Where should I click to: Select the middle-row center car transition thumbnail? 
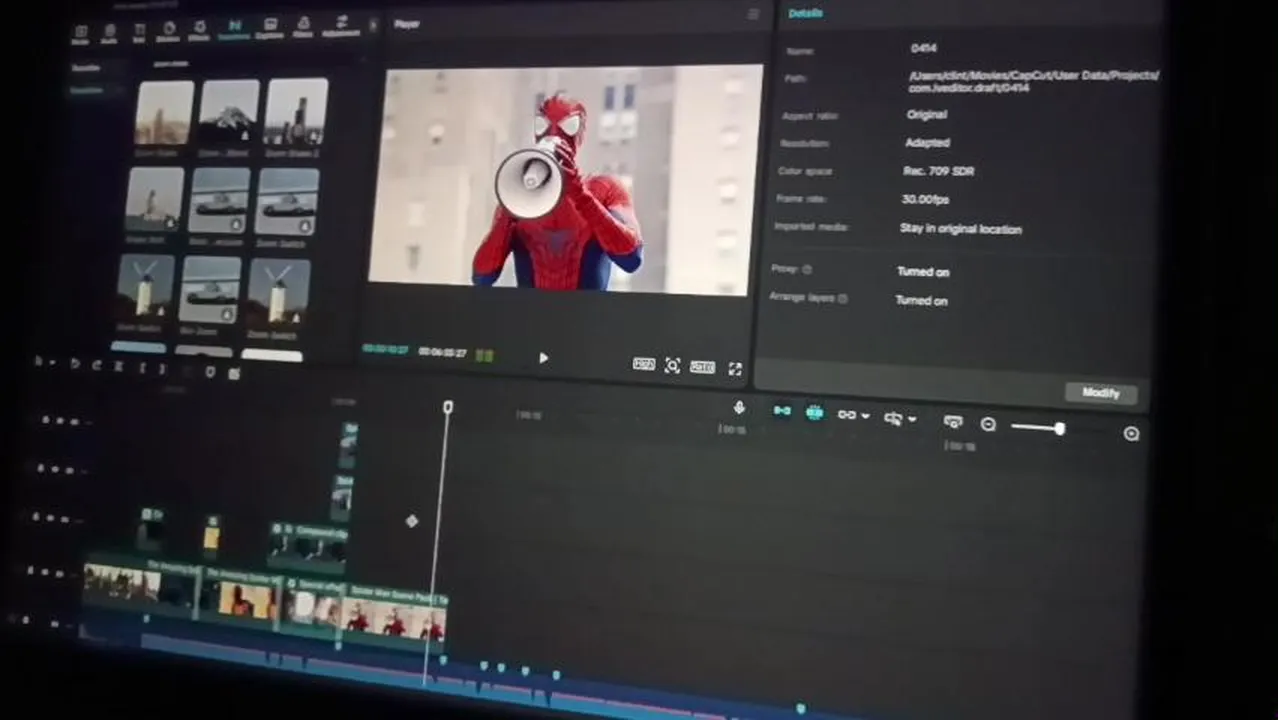coord(219,200)
